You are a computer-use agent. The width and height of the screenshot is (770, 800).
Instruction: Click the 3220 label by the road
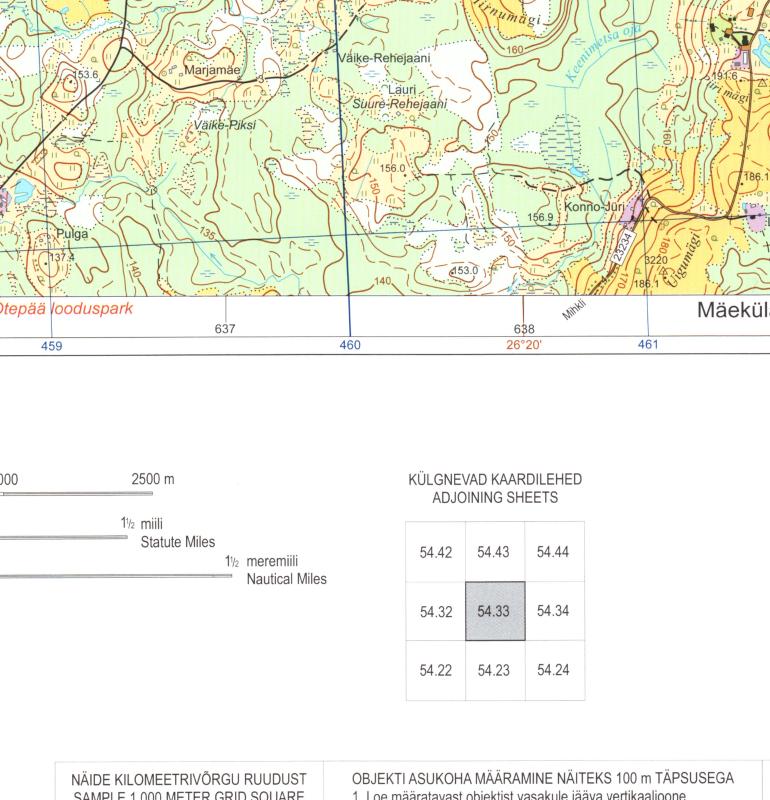pyautogui.click(x=657, y=260)
